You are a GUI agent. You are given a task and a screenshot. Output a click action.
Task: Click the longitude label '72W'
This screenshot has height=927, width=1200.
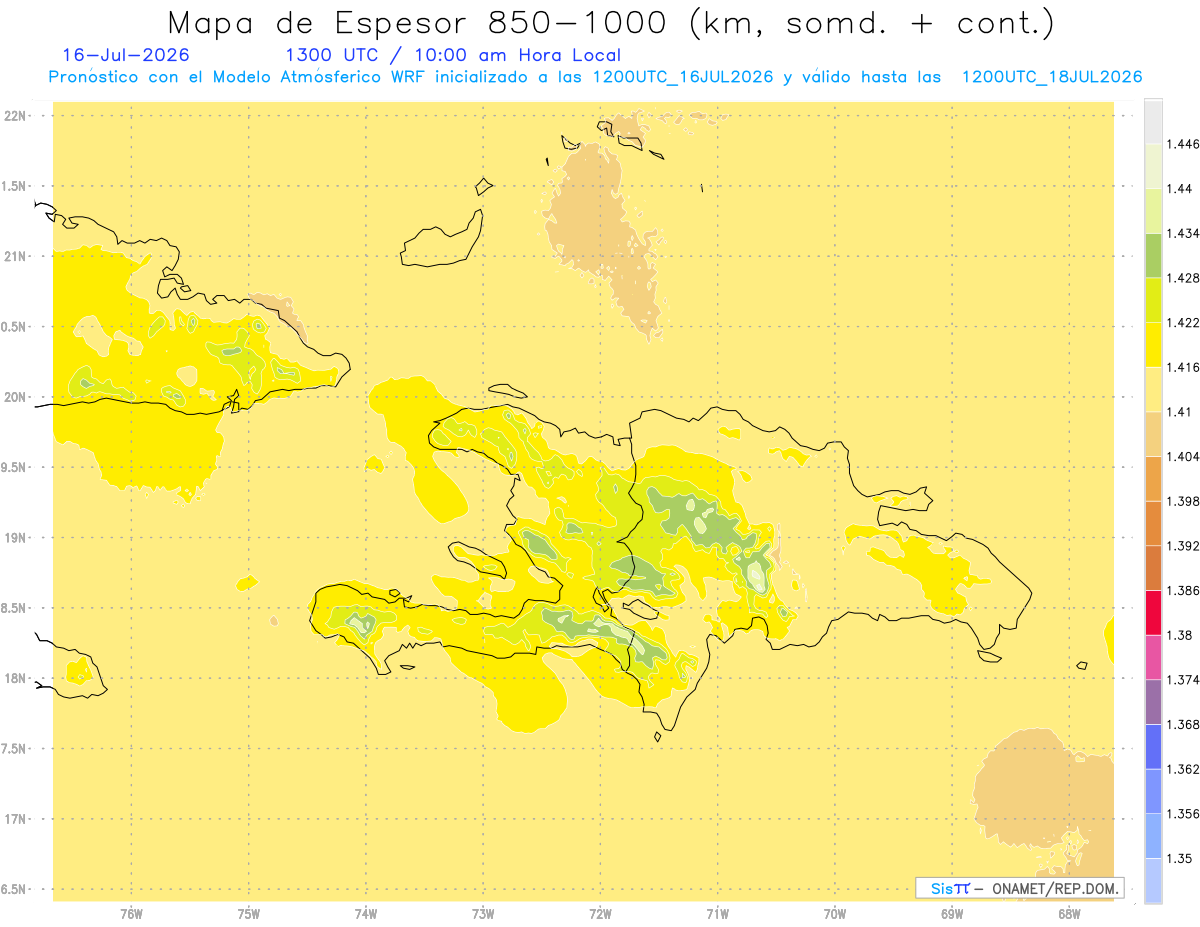point(600,913)
